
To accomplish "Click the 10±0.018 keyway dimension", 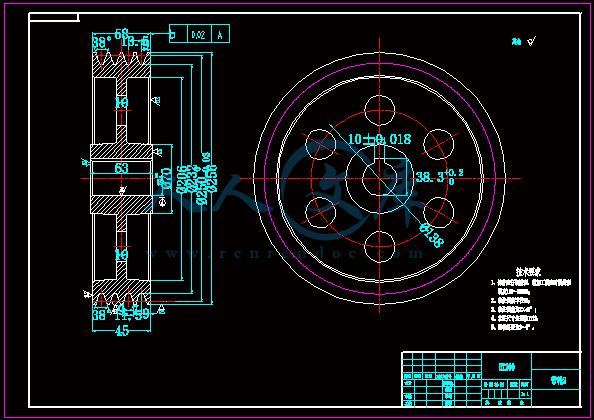I will (379, 139).
